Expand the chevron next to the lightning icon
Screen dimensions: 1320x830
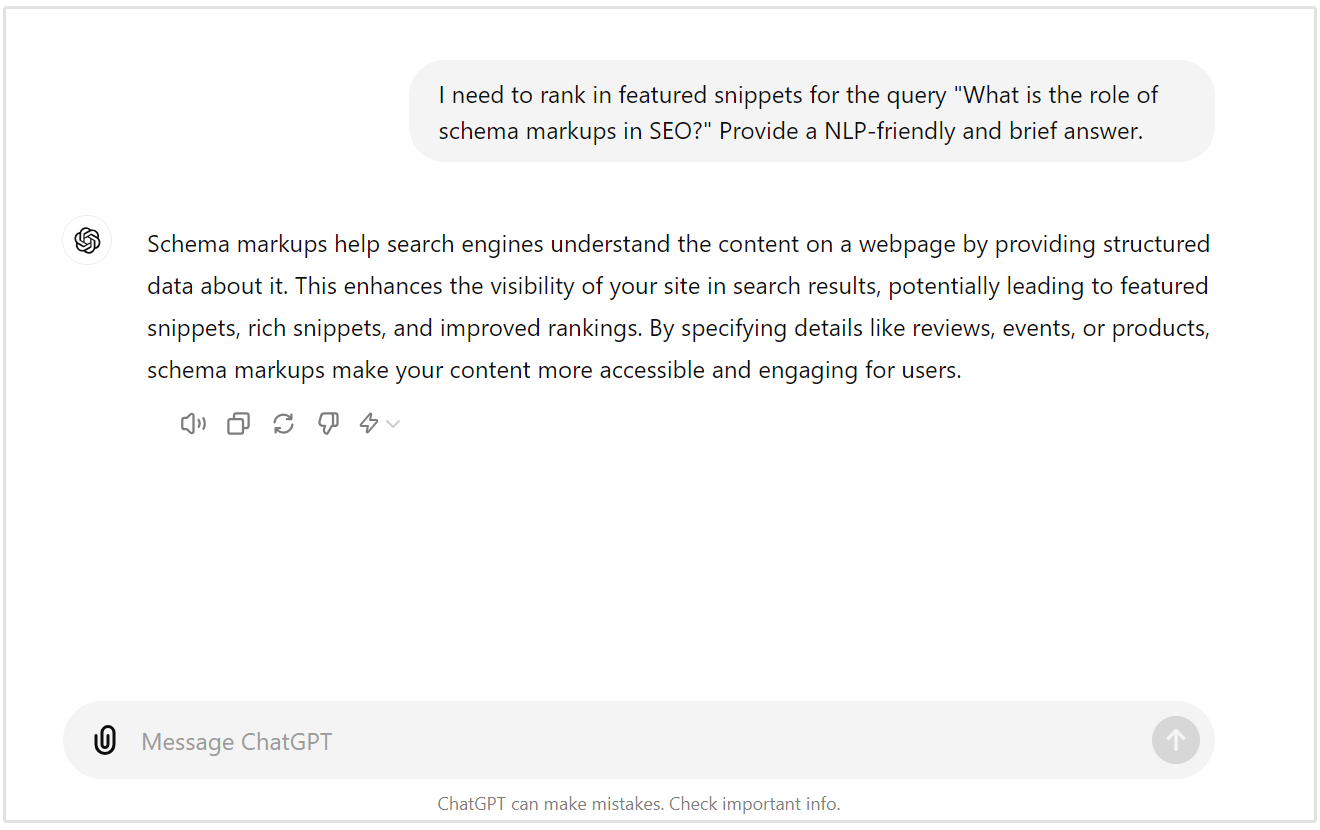pos(392,424)
